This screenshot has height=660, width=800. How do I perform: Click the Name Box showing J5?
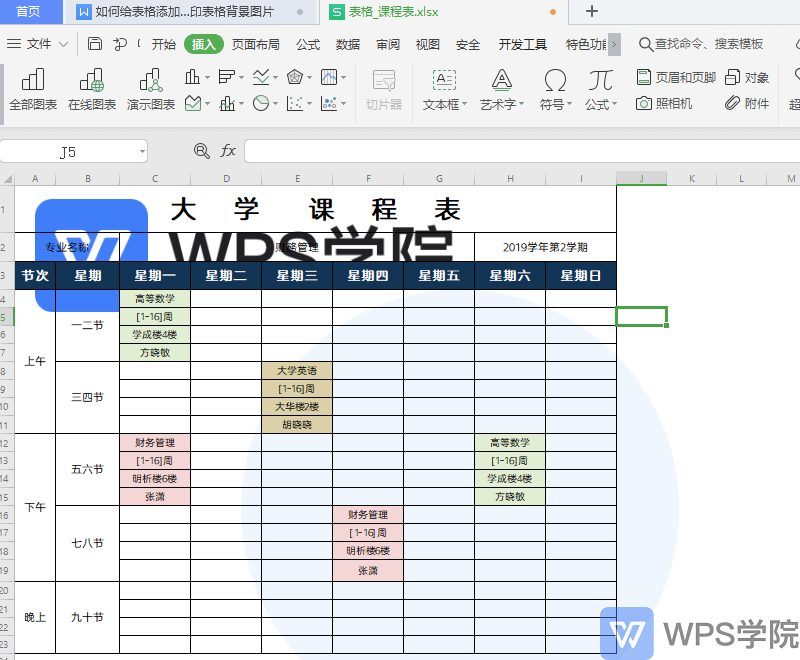point(68,151)
